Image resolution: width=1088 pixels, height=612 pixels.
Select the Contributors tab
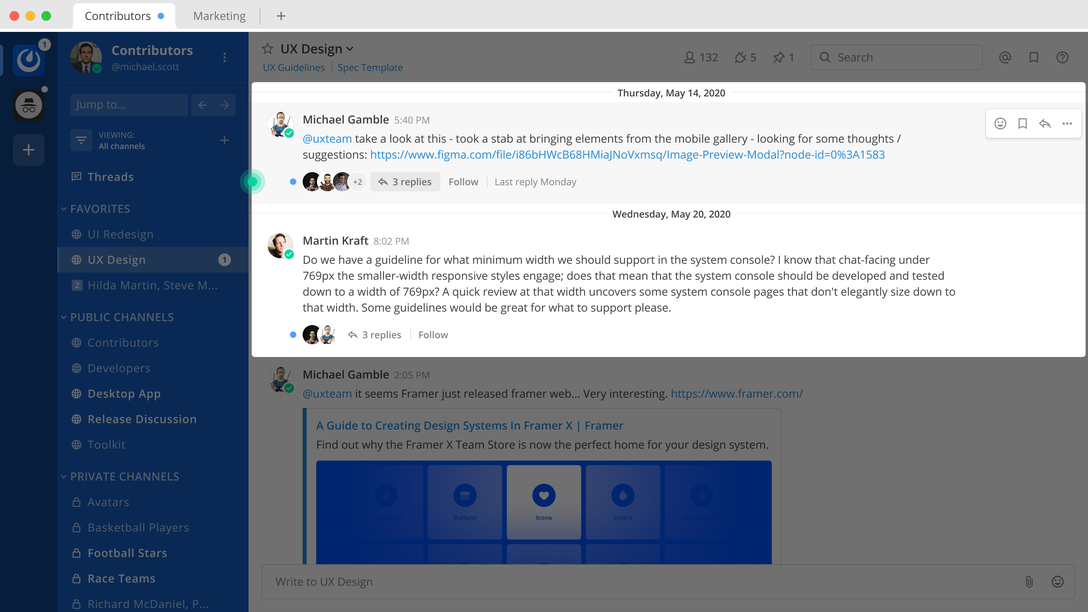click(x=118, y=15)
